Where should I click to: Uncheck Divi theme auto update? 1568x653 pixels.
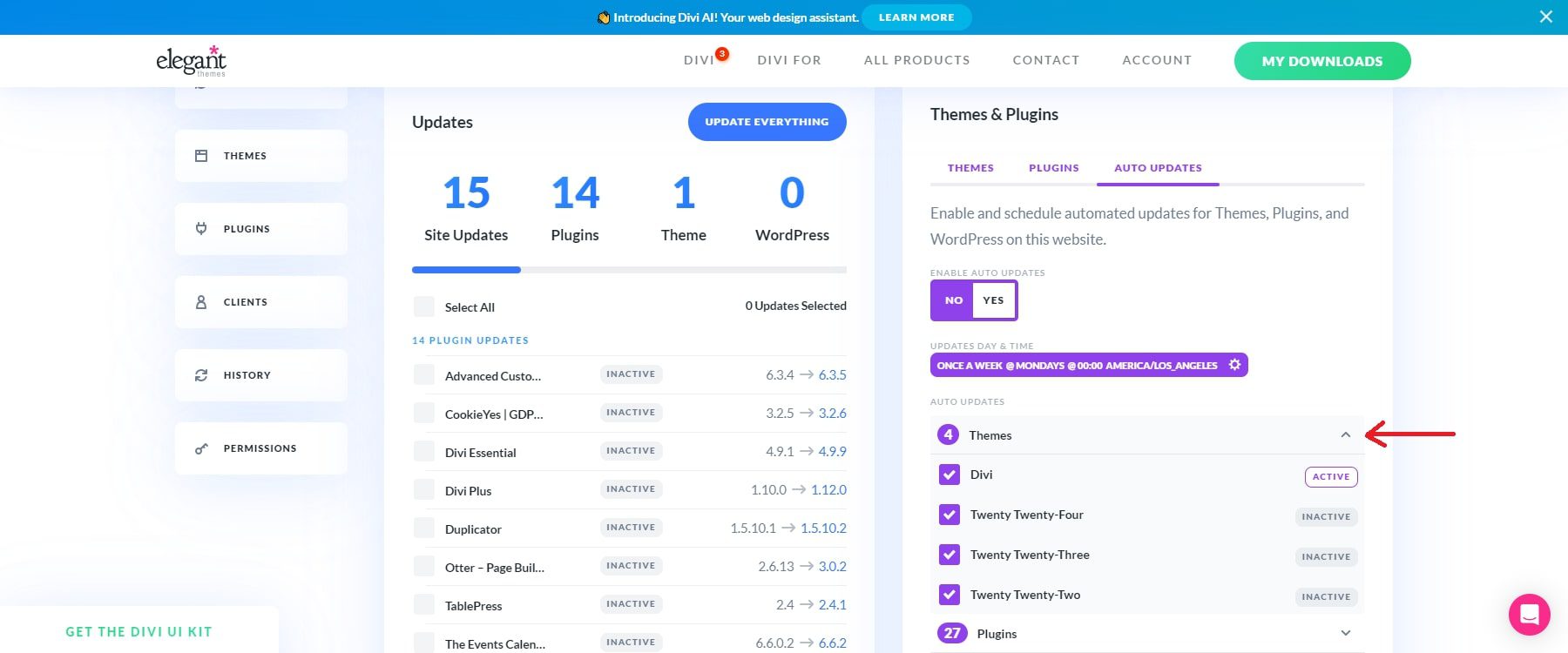click(x=950, y=475)
